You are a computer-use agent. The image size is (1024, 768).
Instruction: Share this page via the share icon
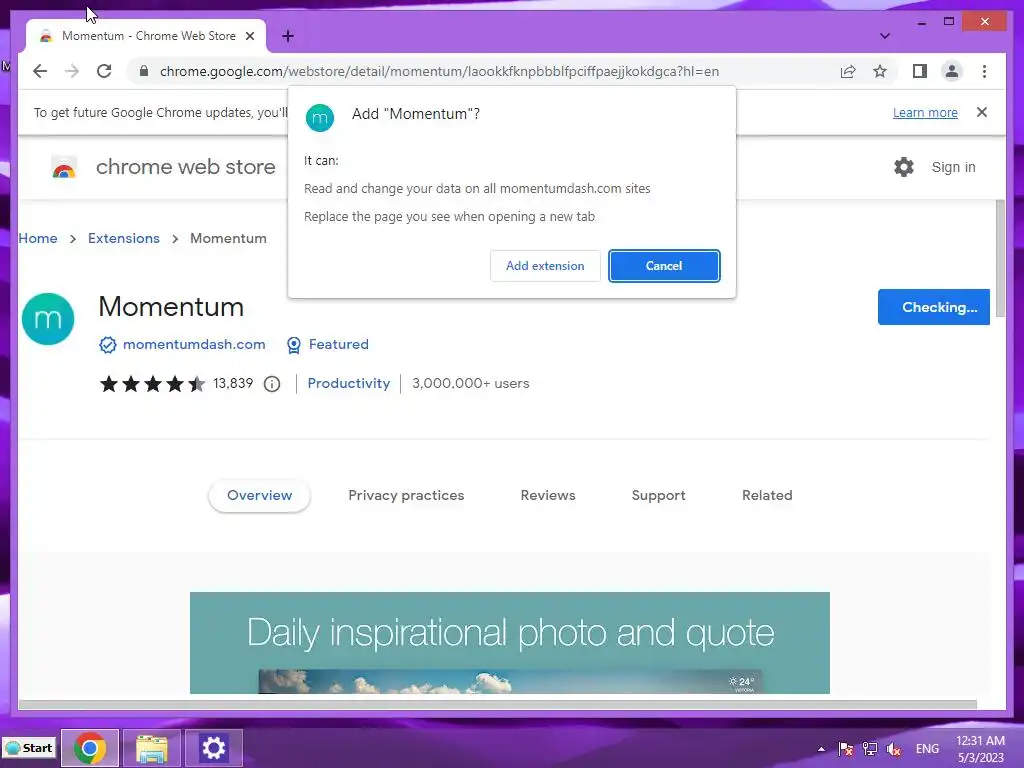(848, 71)
